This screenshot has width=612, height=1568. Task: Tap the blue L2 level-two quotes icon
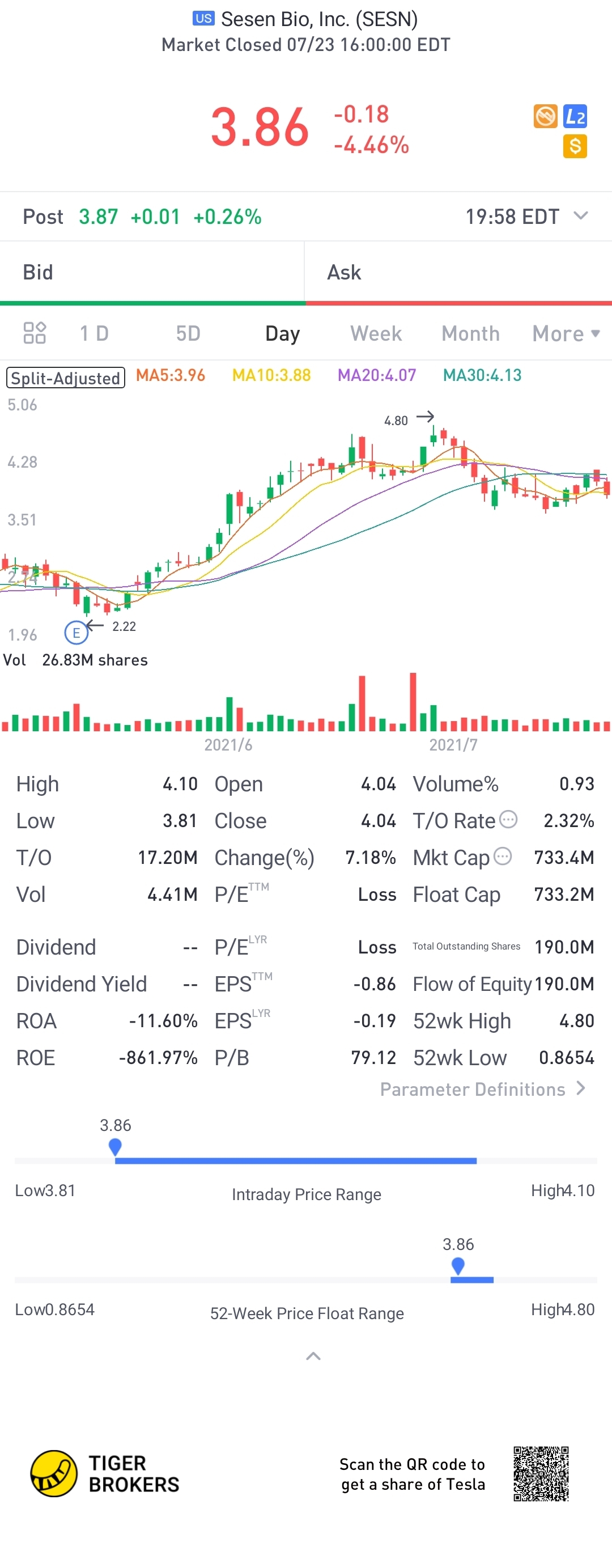pyautogui.click(x=575, y=116)
